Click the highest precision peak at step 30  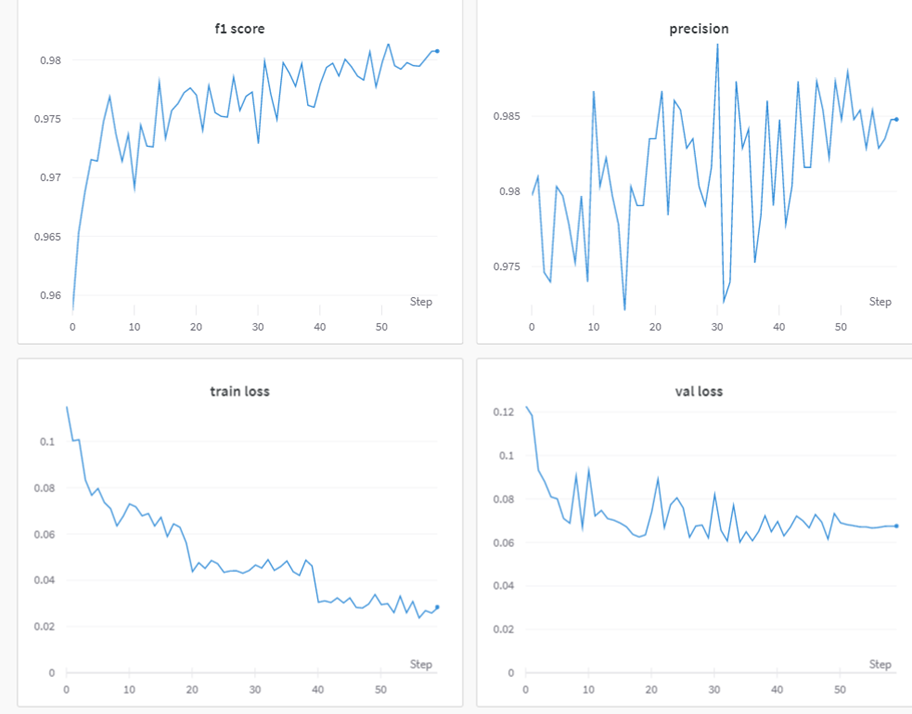point(717,44)
